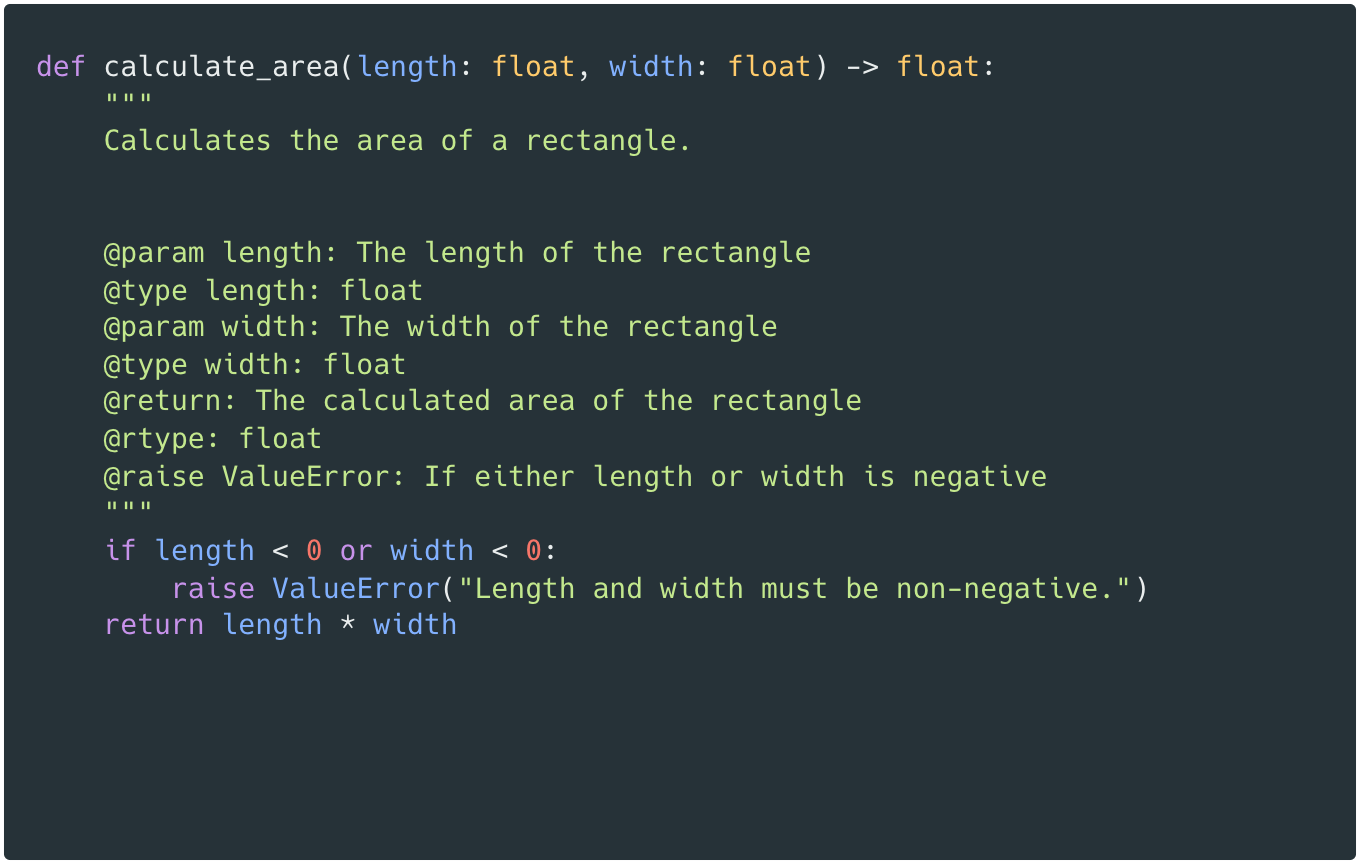Click the '@param length' docstring line
This screenshot has height=864, width=1360.
(x=457, y=252)
